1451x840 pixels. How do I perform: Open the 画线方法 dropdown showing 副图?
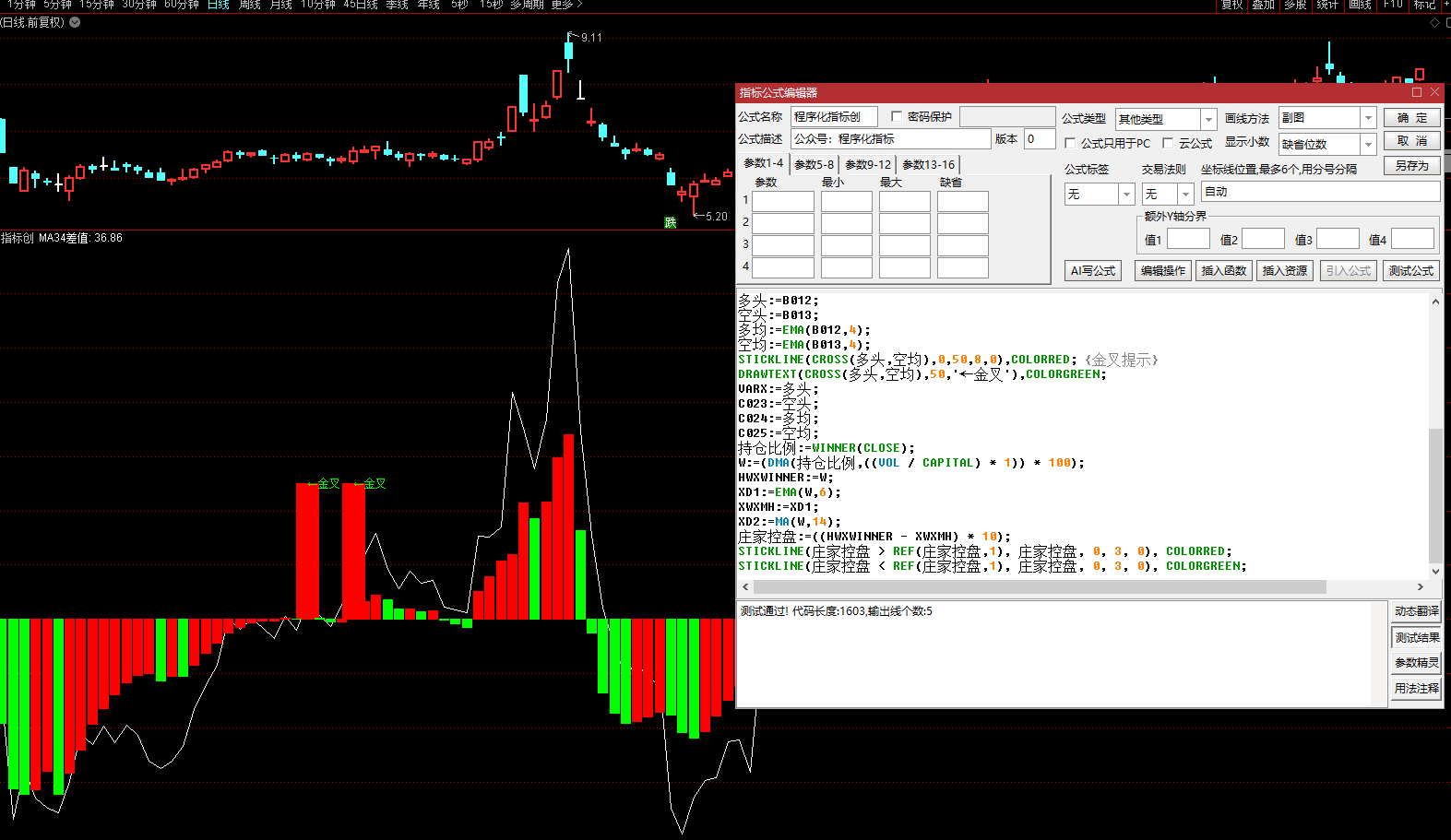coord(1368,118)
